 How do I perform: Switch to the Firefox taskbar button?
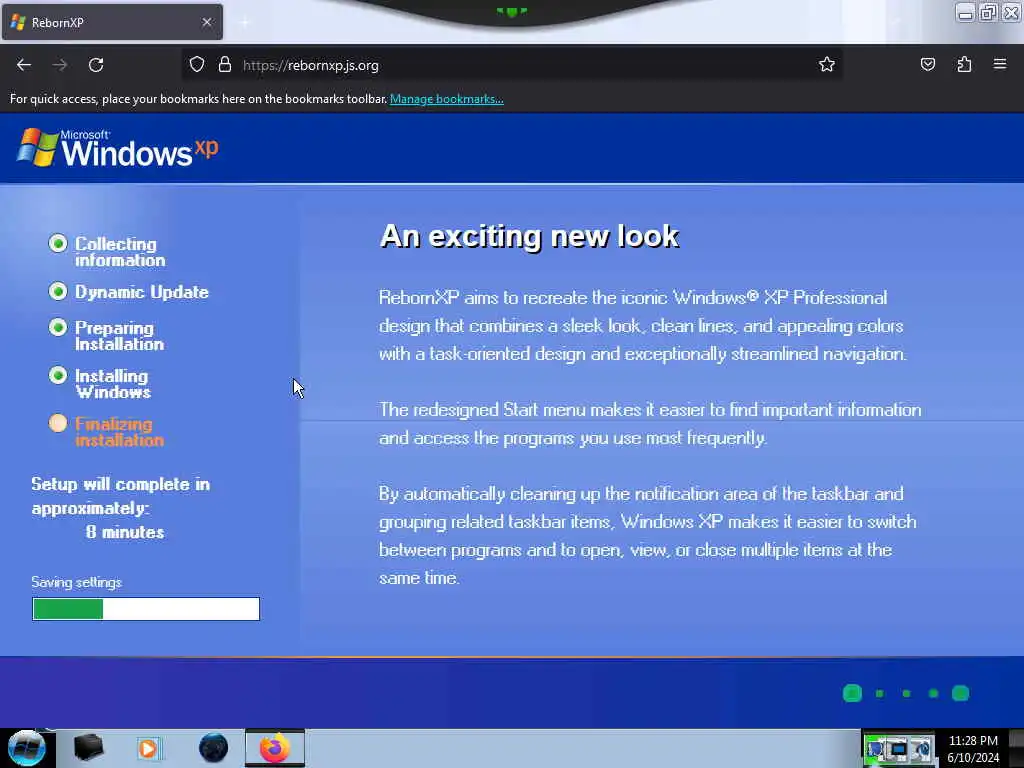275,748
